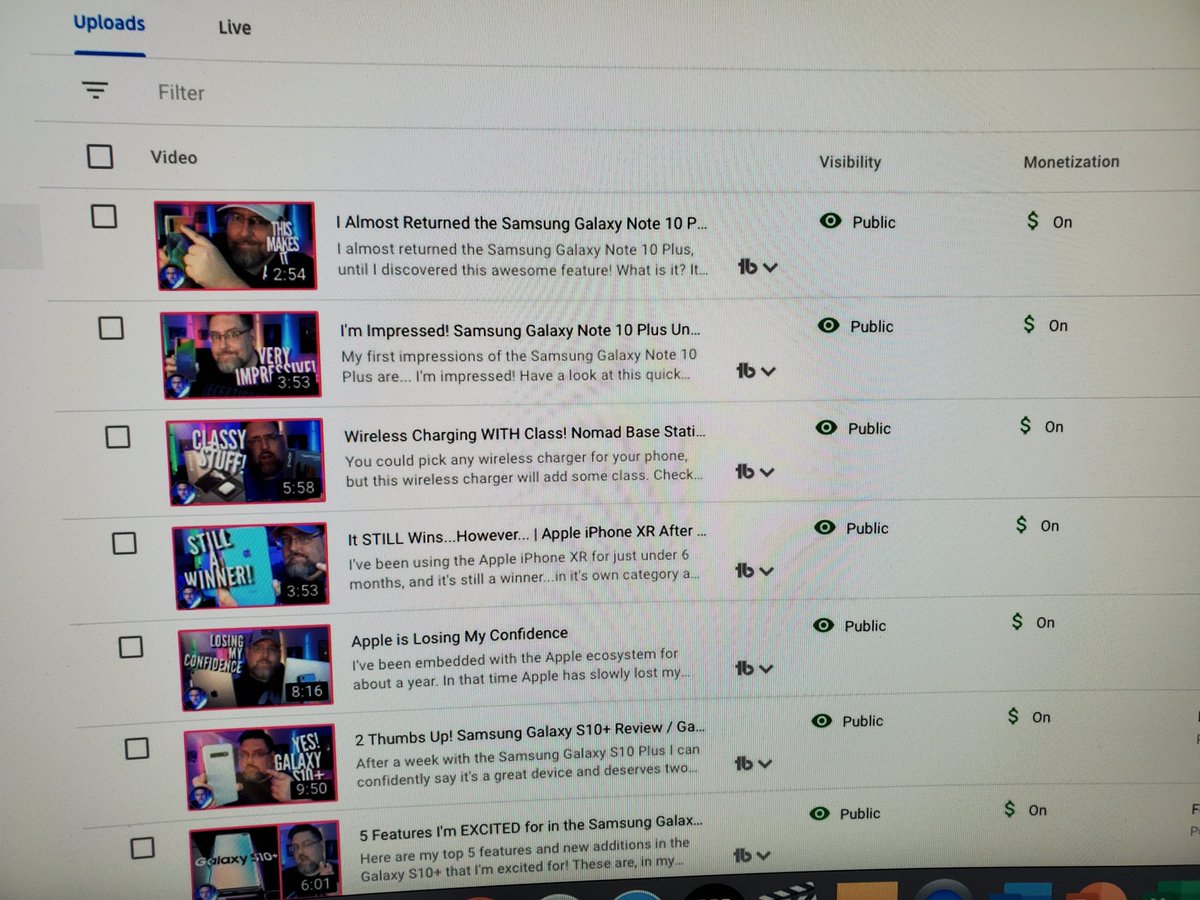Focus the Filter input field

181,93
